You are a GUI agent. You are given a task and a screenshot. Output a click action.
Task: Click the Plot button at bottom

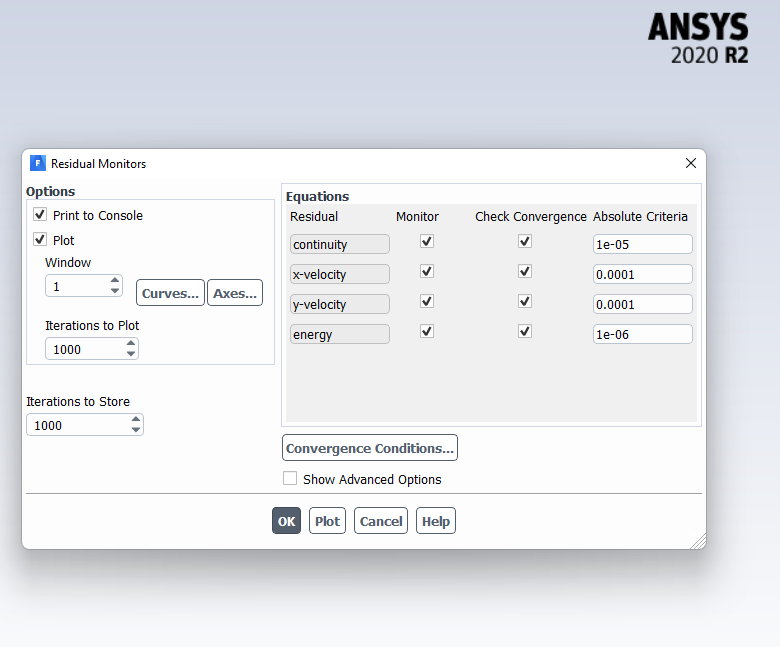[x=327, y=521]
